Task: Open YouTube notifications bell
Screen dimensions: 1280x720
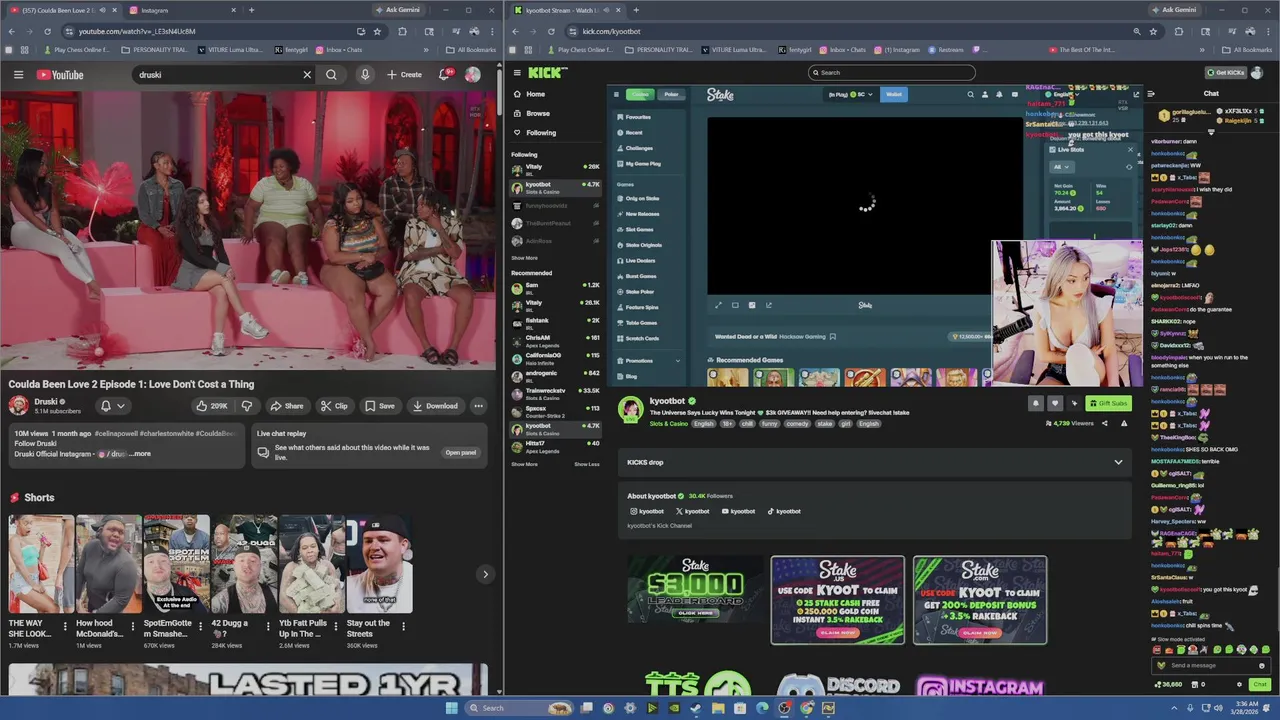Action: (445, 75)
